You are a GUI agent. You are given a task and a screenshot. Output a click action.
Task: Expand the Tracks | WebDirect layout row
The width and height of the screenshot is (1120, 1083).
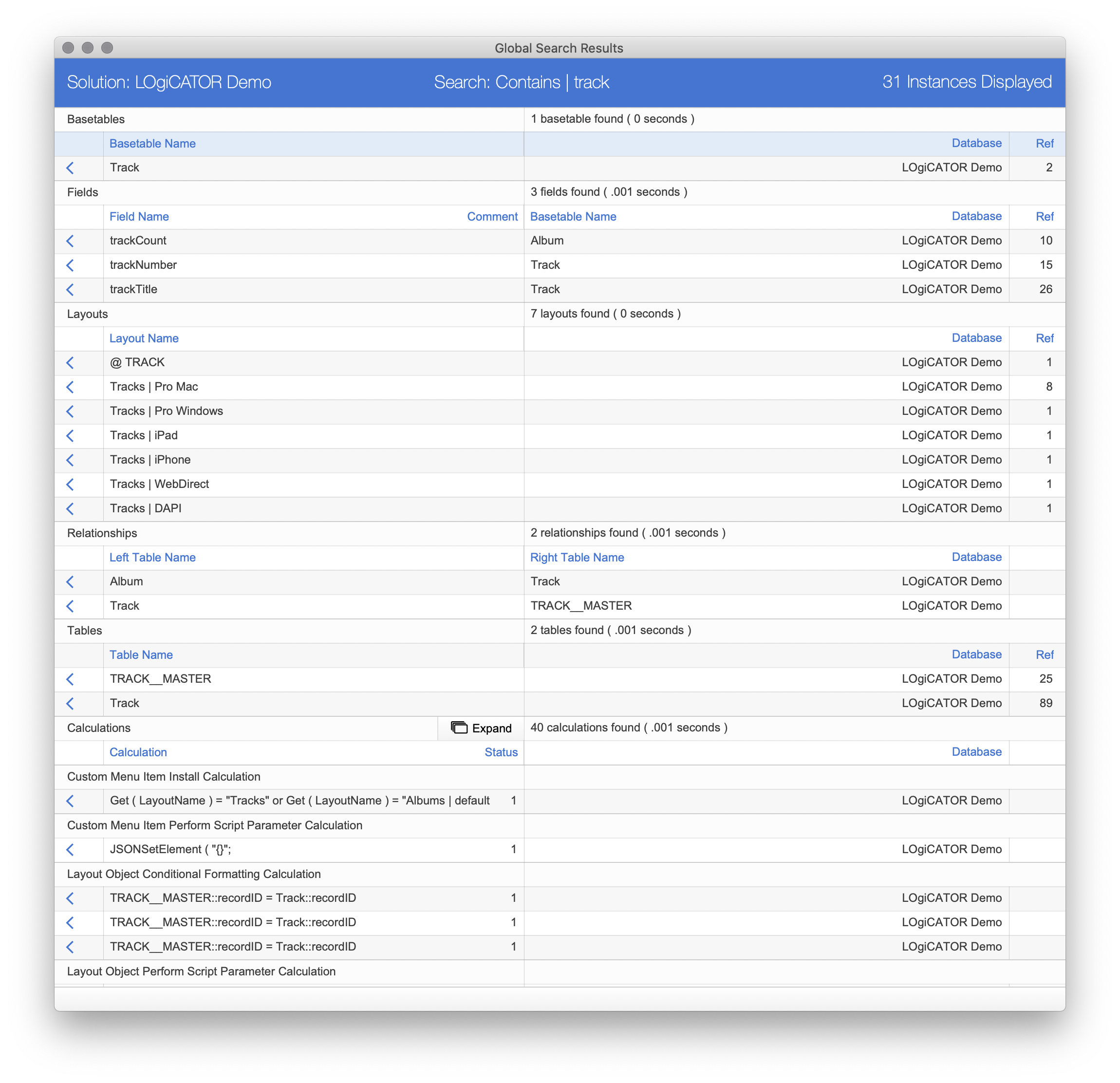pos(70,484)
